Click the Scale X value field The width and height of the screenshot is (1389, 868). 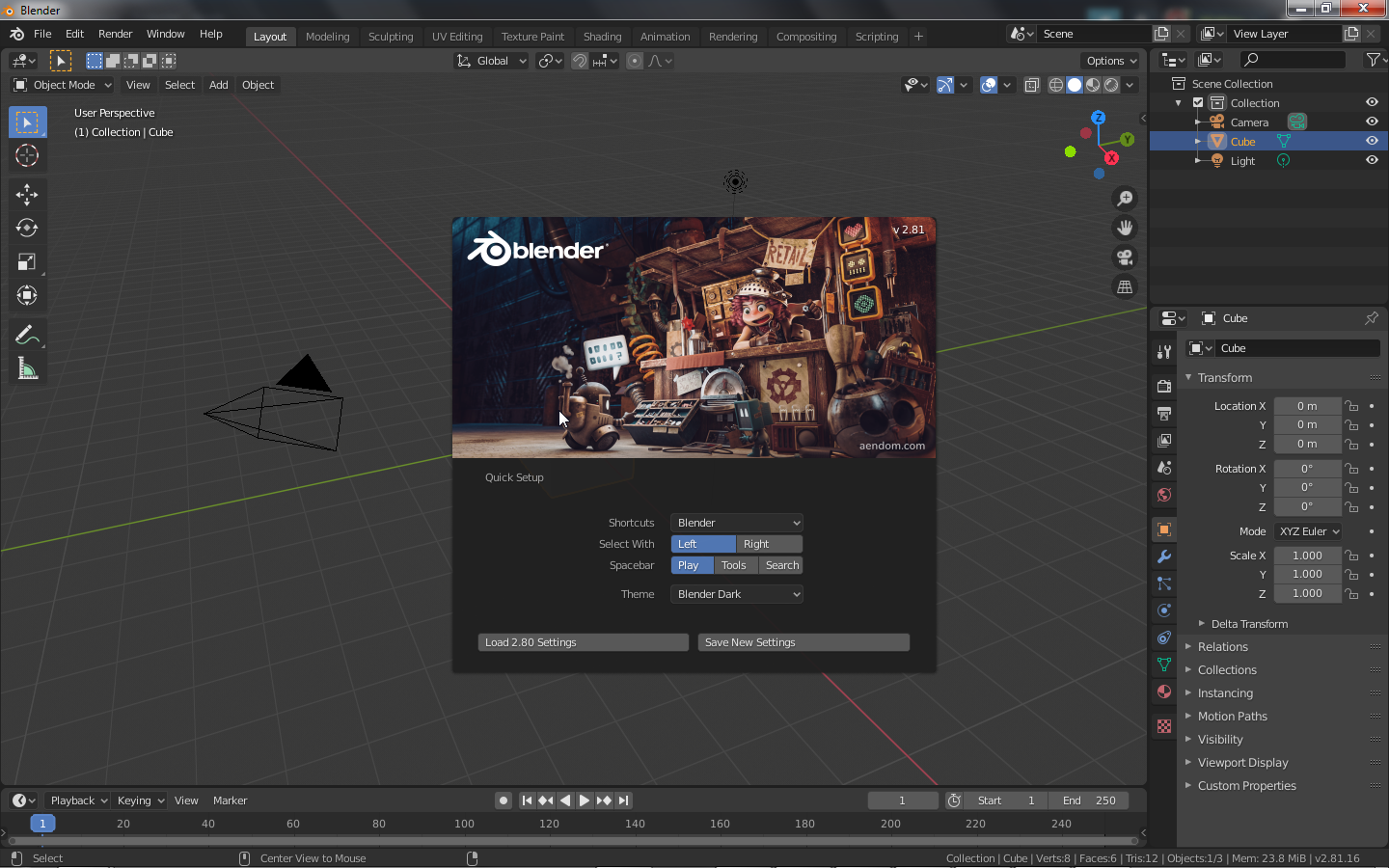coord(1307,556)
